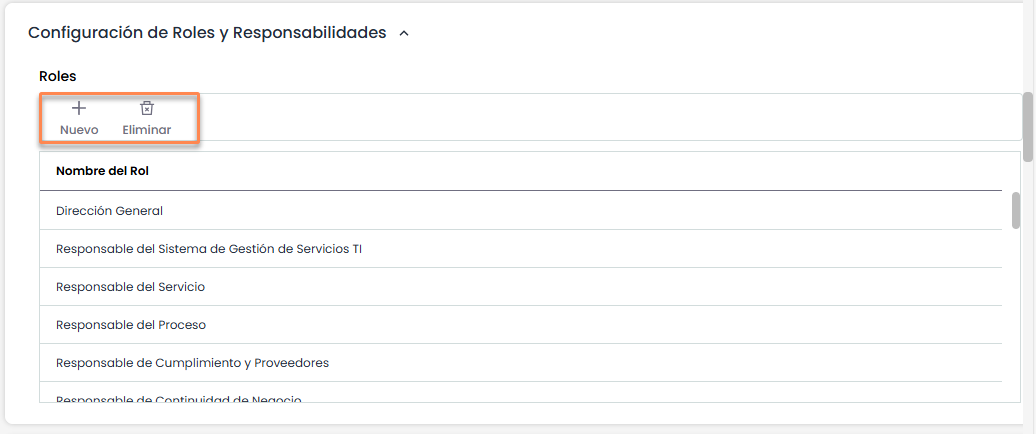
Task: Click the trash can Eliminar icon
Action: point(146,108)
